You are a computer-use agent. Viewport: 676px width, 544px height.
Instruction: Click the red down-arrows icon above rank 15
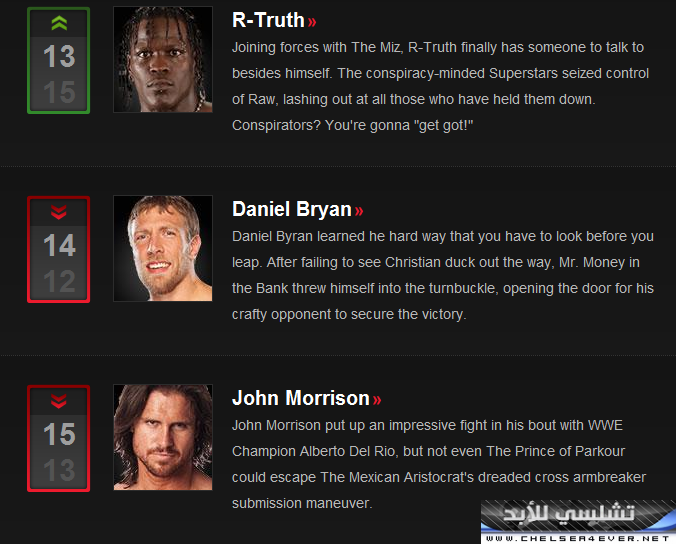coord(59,401)
